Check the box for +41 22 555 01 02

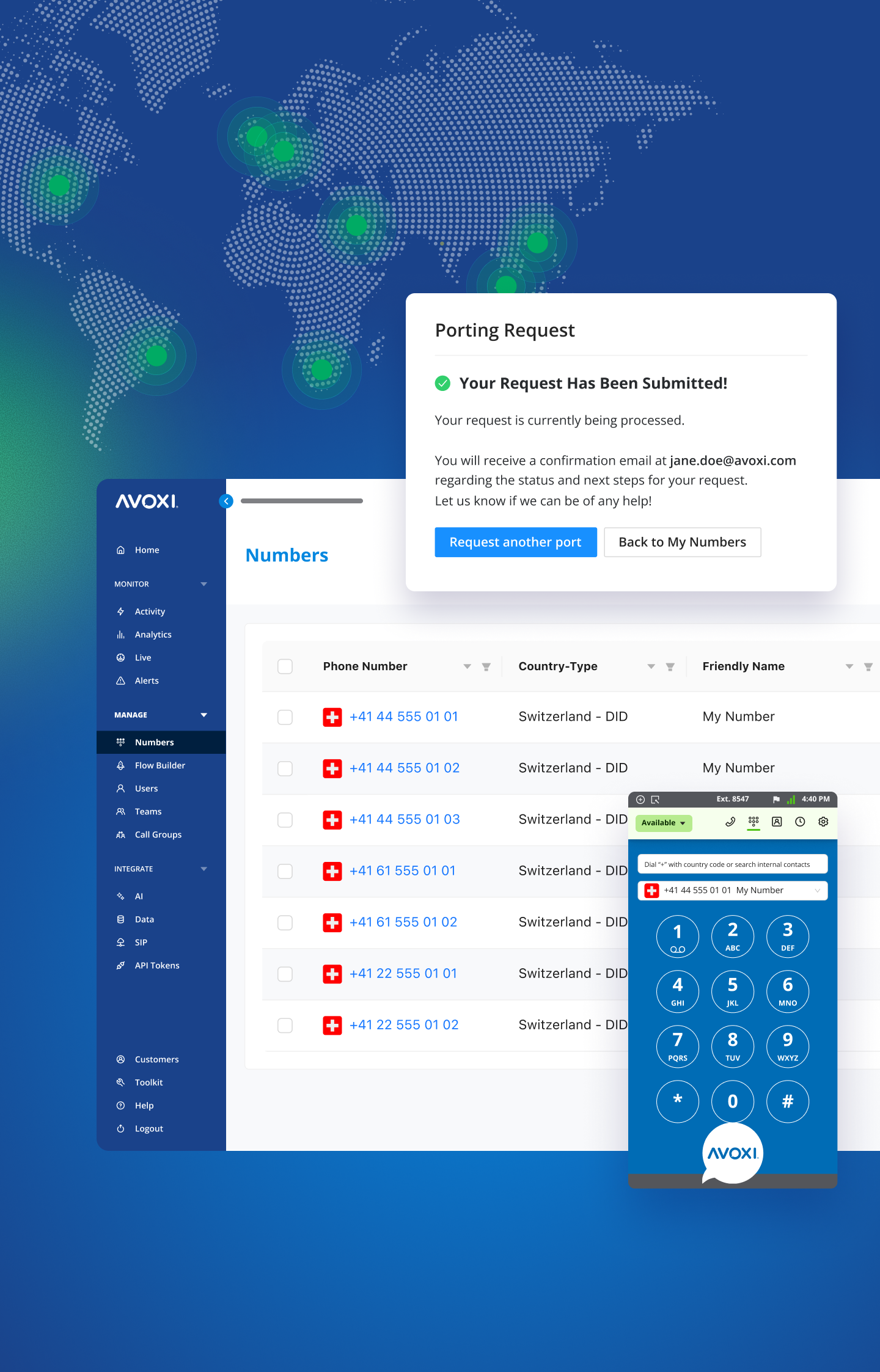click(285, 1025)
